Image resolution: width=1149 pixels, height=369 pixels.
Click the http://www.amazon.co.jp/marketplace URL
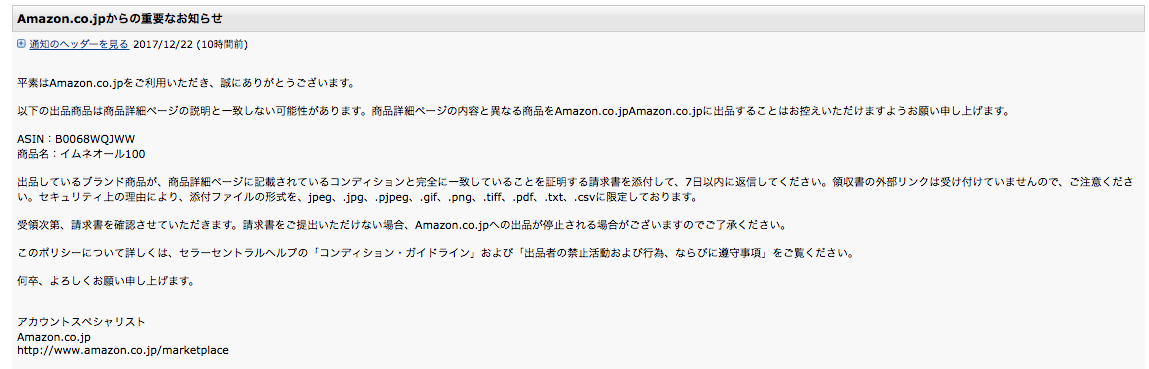tap(122, 351)
